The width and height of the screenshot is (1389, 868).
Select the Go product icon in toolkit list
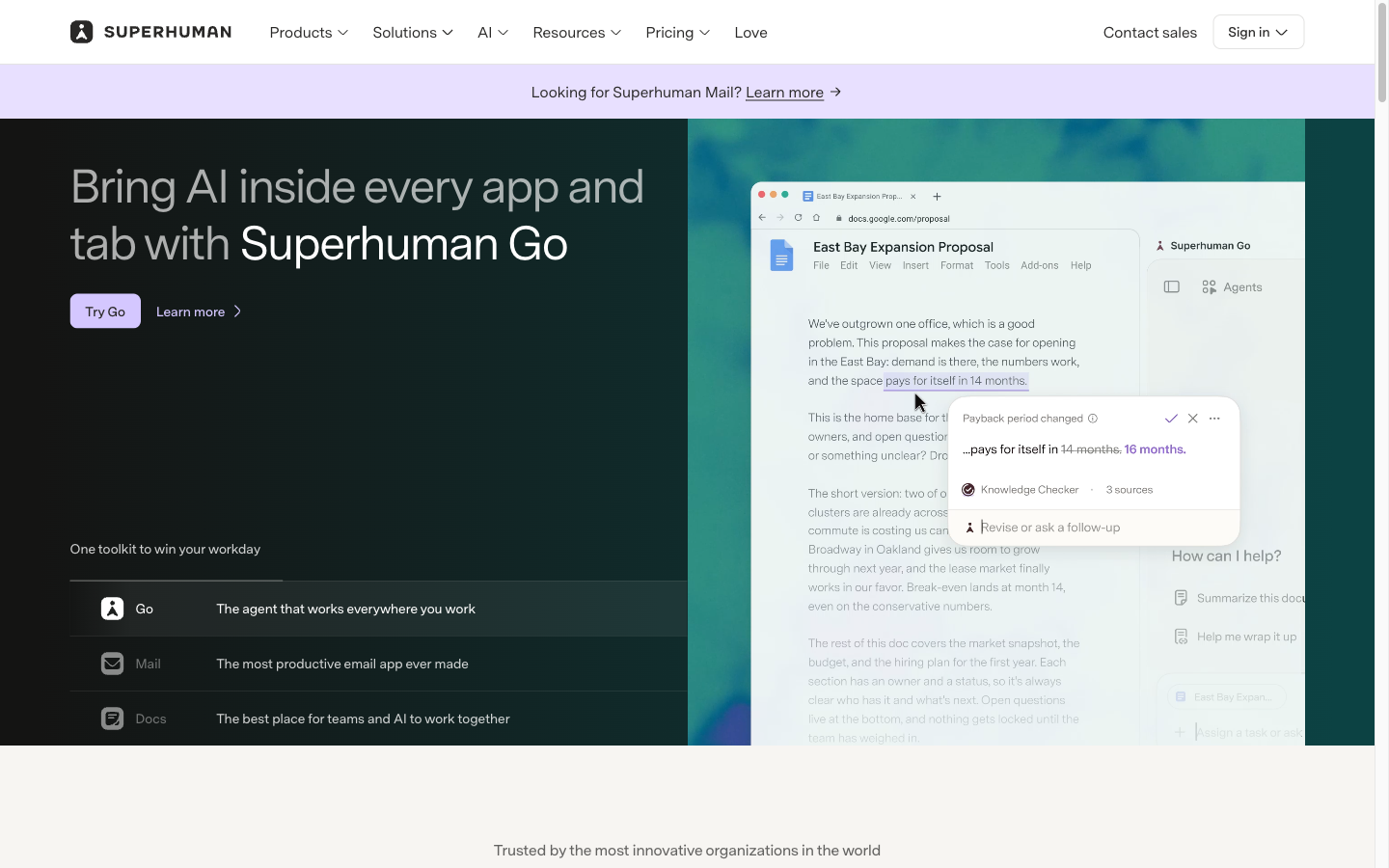[112, 609]
